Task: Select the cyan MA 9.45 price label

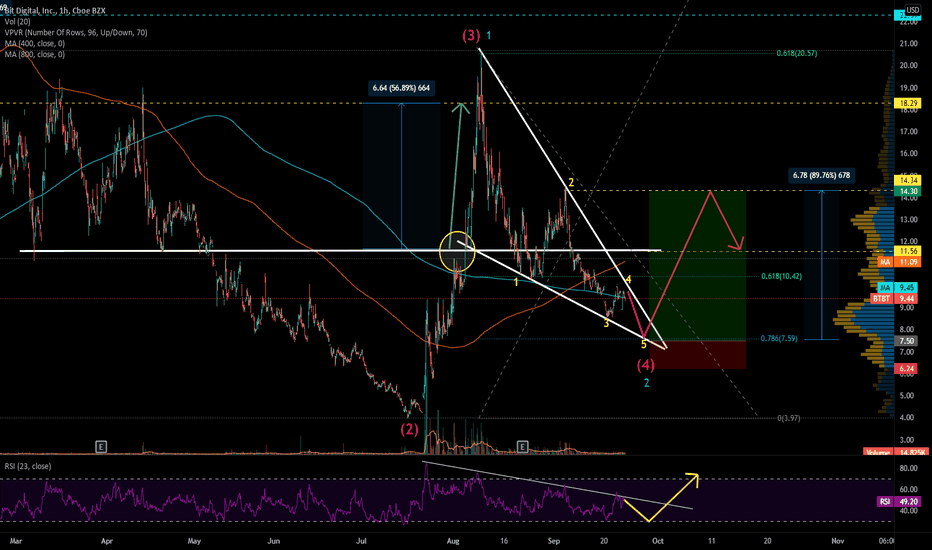Action: (x=900, y=287)
